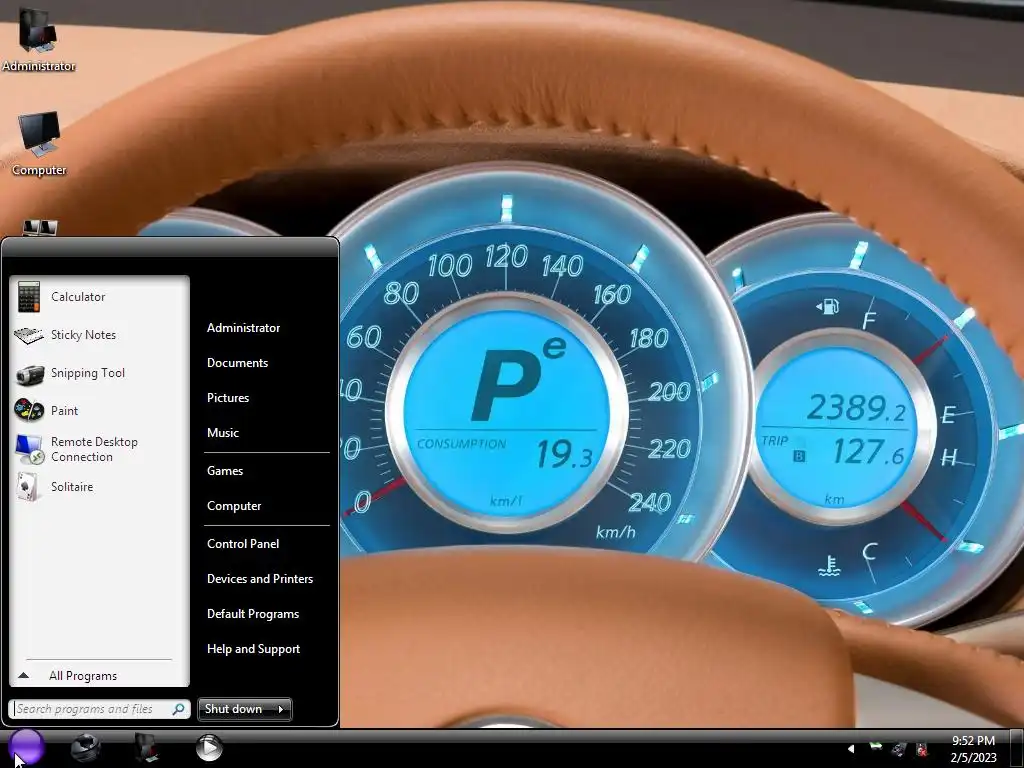
Task: Open the Computer desktop icon
Action: coord(39,144)
